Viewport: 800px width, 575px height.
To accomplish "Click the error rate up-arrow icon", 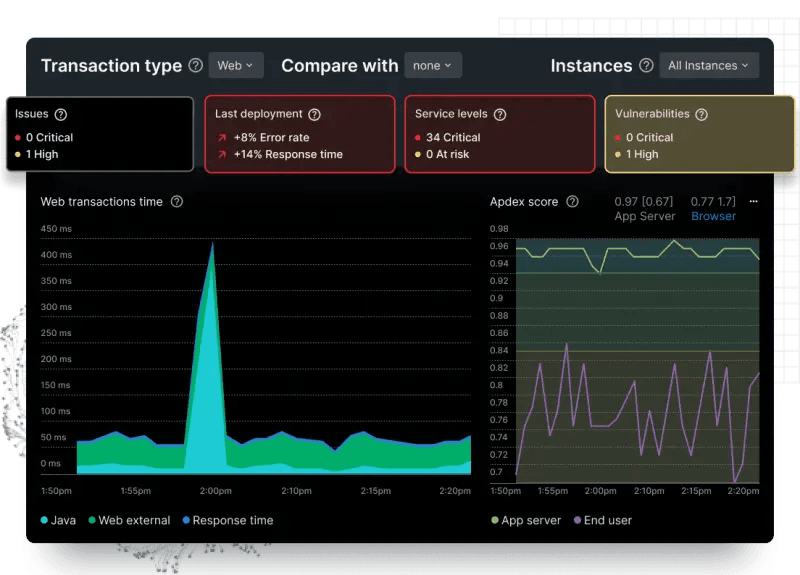I will point(222,138).
